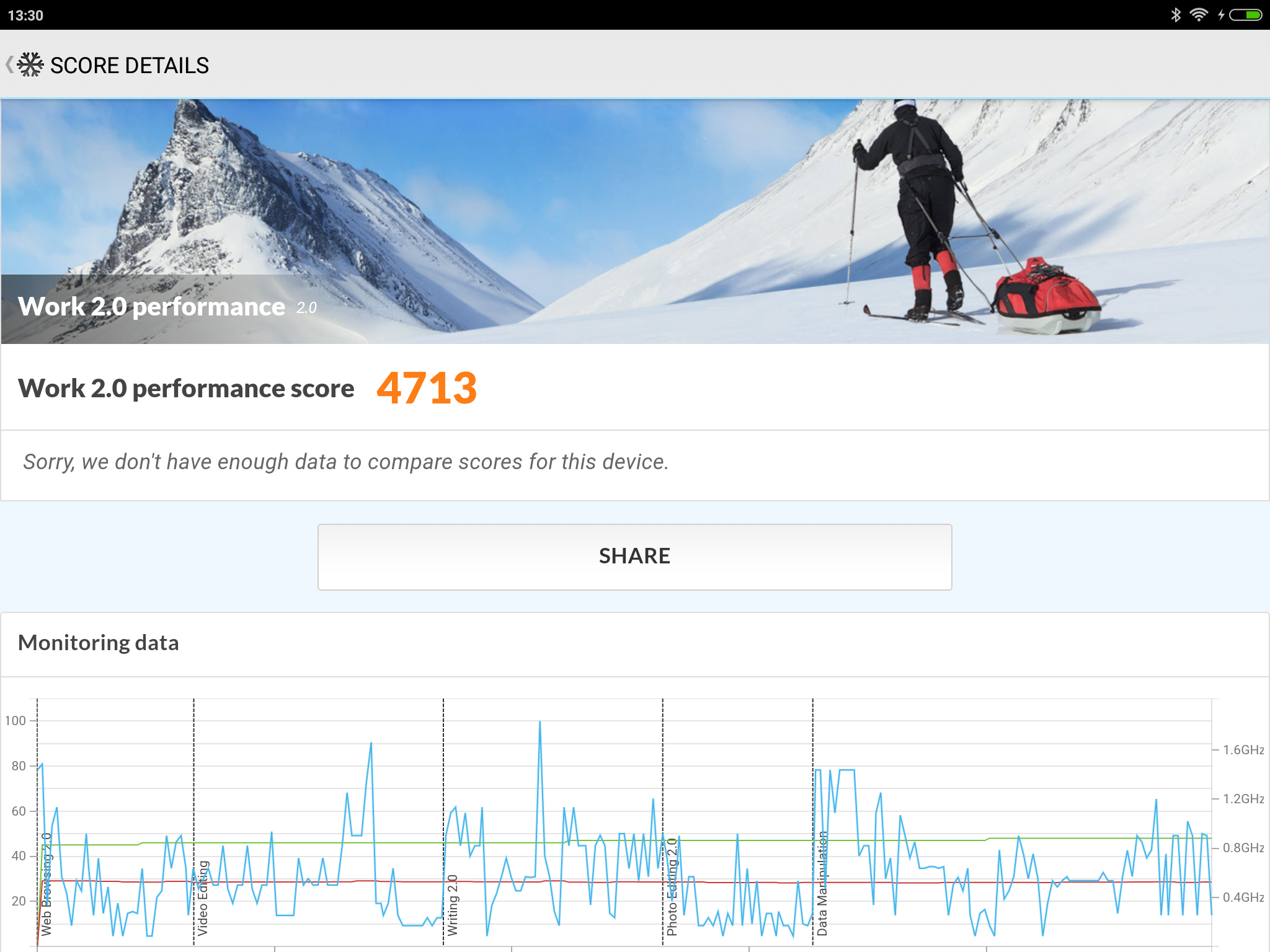Tap the 1.6GHz axis label

[x=1243, y=750]
